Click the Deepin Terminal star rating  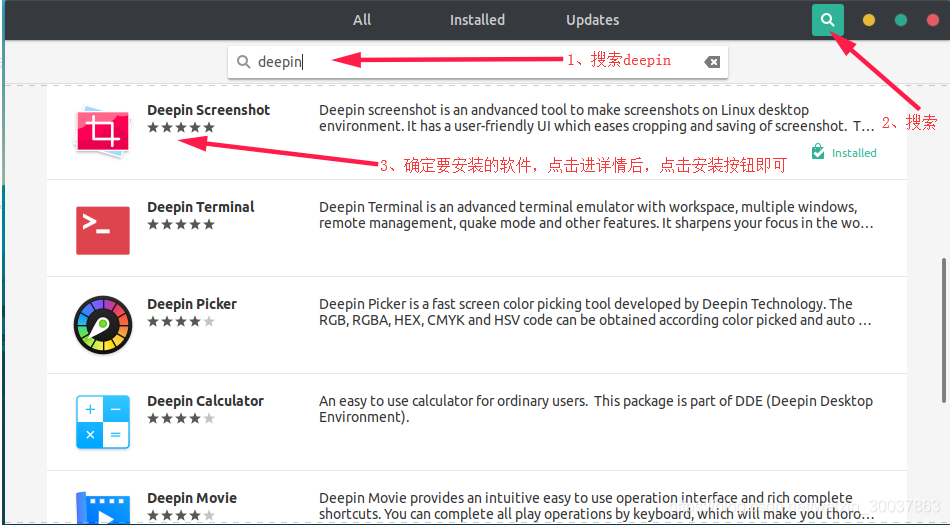181,224
